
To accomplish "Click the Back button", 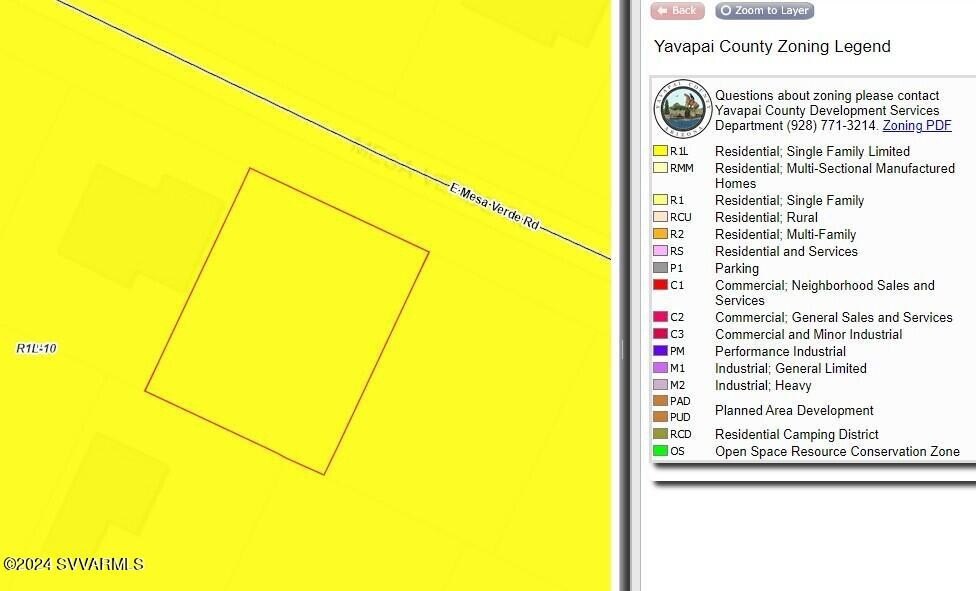I will coord(677,11).
